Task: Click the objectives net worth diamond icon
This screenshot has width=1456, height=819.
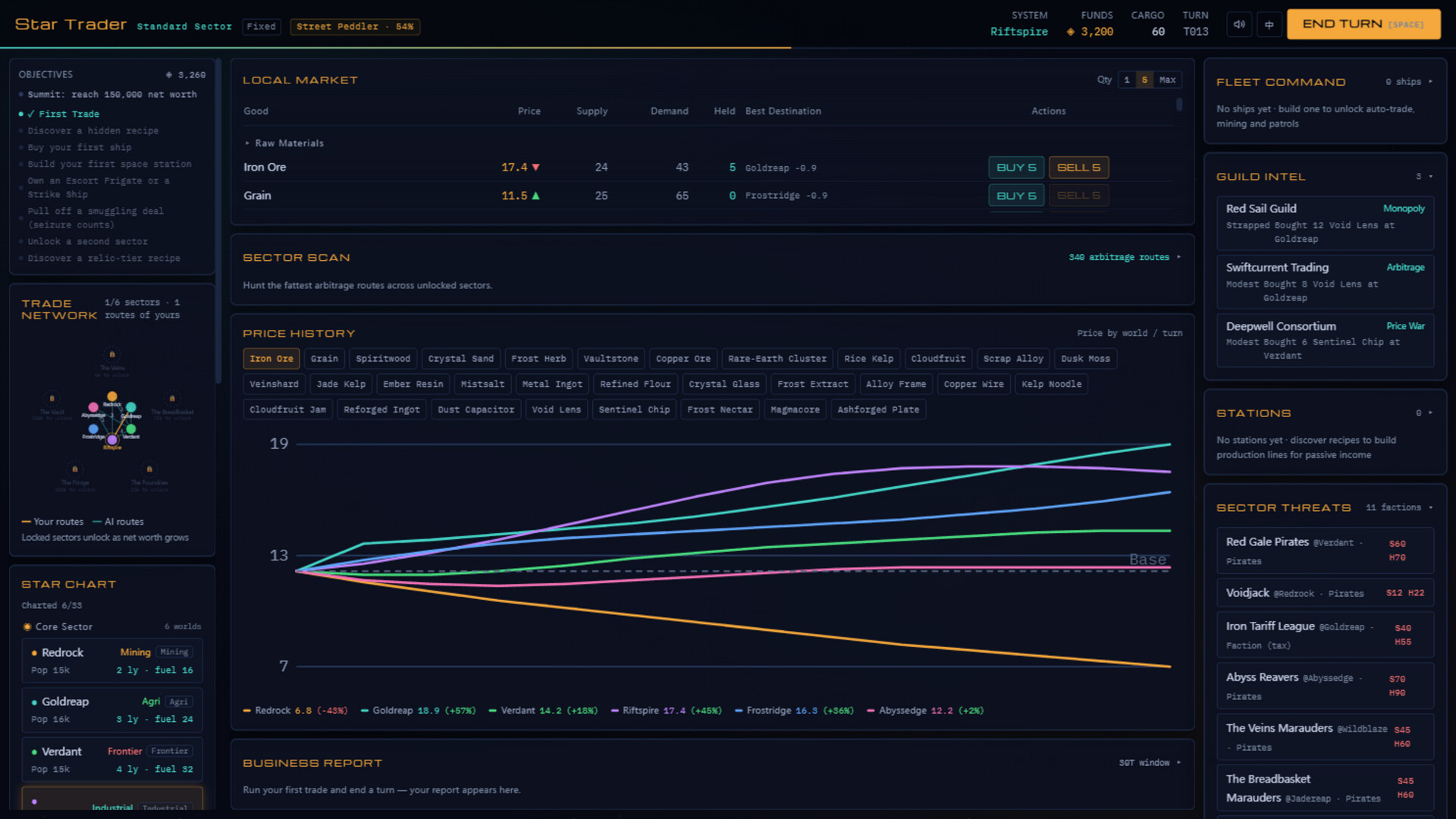Action: click(168, 75)
